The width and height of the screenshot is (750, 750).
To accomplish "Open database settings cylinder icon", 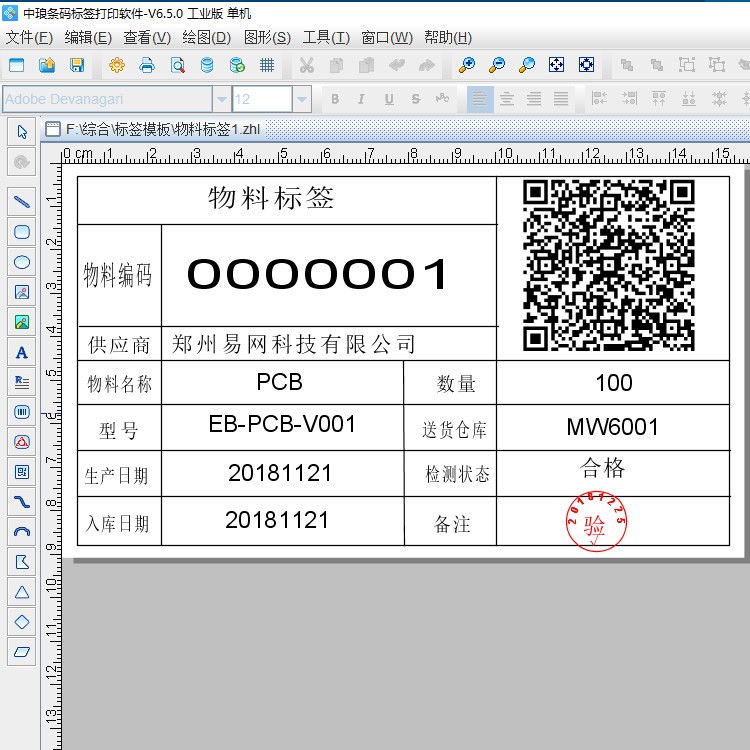I will tap(207, 65).
